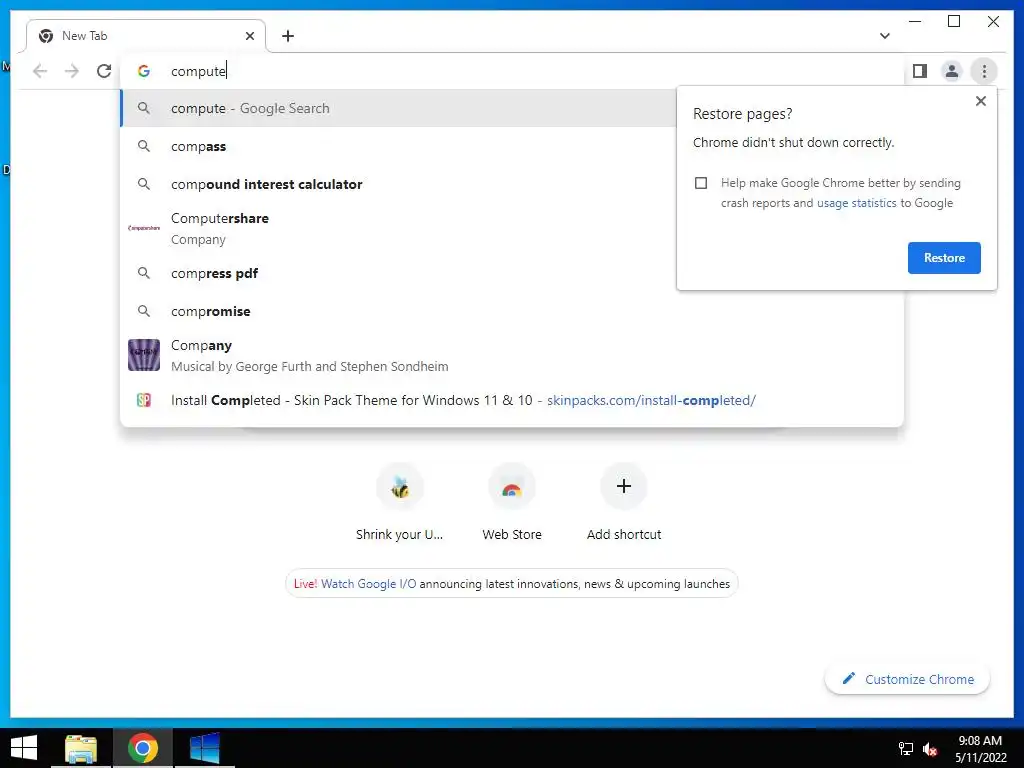Choose Company musical suggestion

pyautogui.click(x=512, y=355)
